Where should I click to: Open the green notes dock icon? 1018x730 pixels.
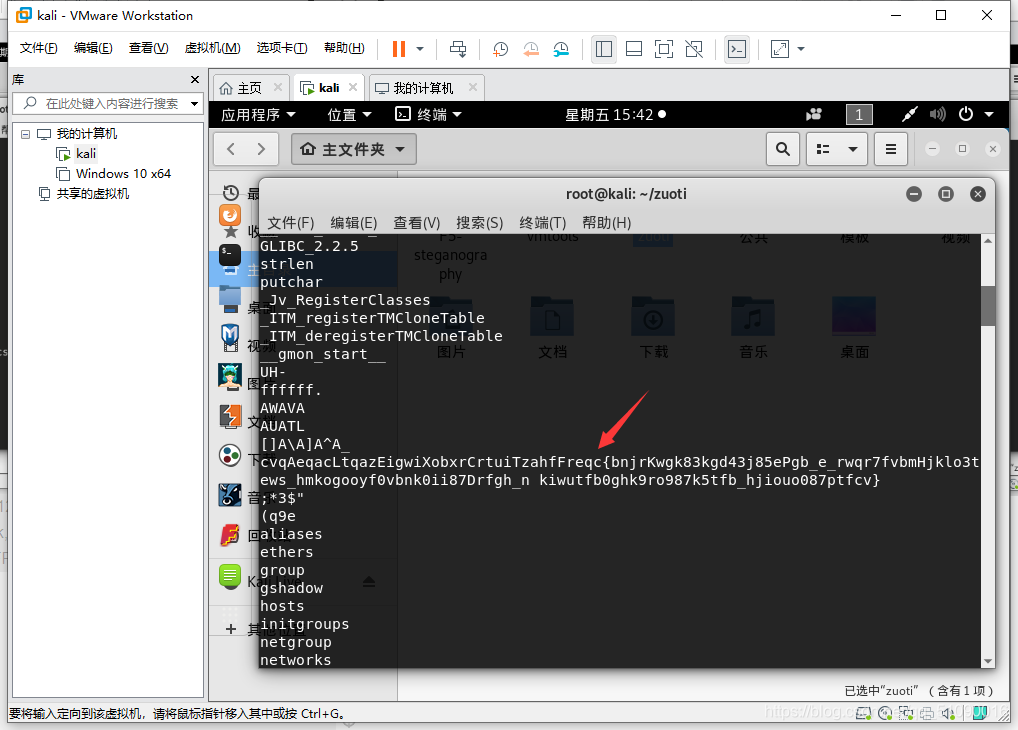(230, 575)
